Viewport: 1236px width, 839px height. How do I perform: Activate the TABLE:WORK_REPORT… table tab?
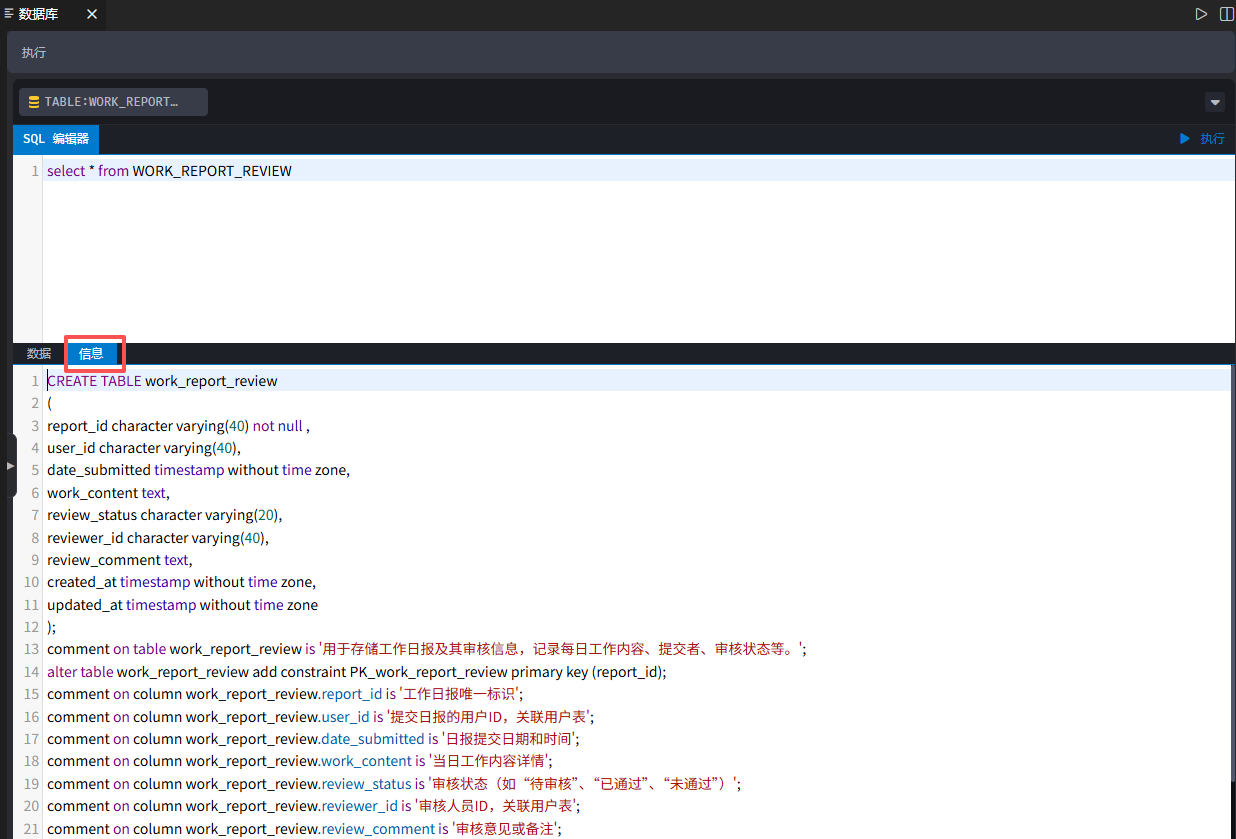112,102
